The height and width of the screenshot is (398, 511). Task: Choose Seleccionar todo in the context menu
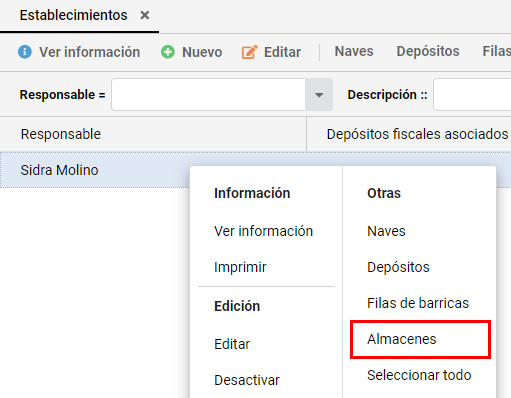point(419,375)
